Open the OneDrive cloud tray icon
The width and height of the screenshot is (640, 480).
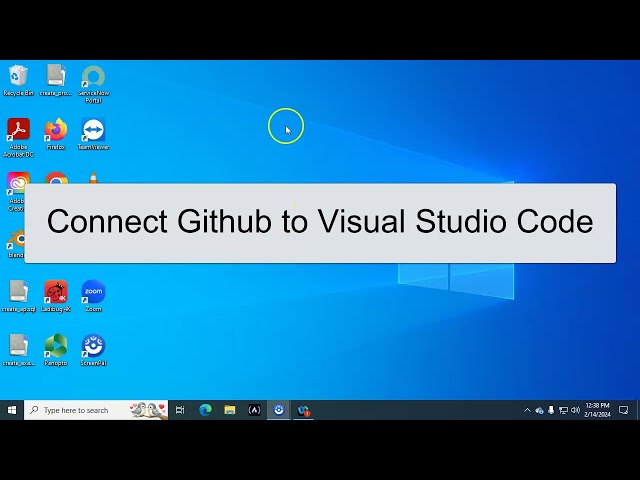pyautogui.click(x=539, y=410)
